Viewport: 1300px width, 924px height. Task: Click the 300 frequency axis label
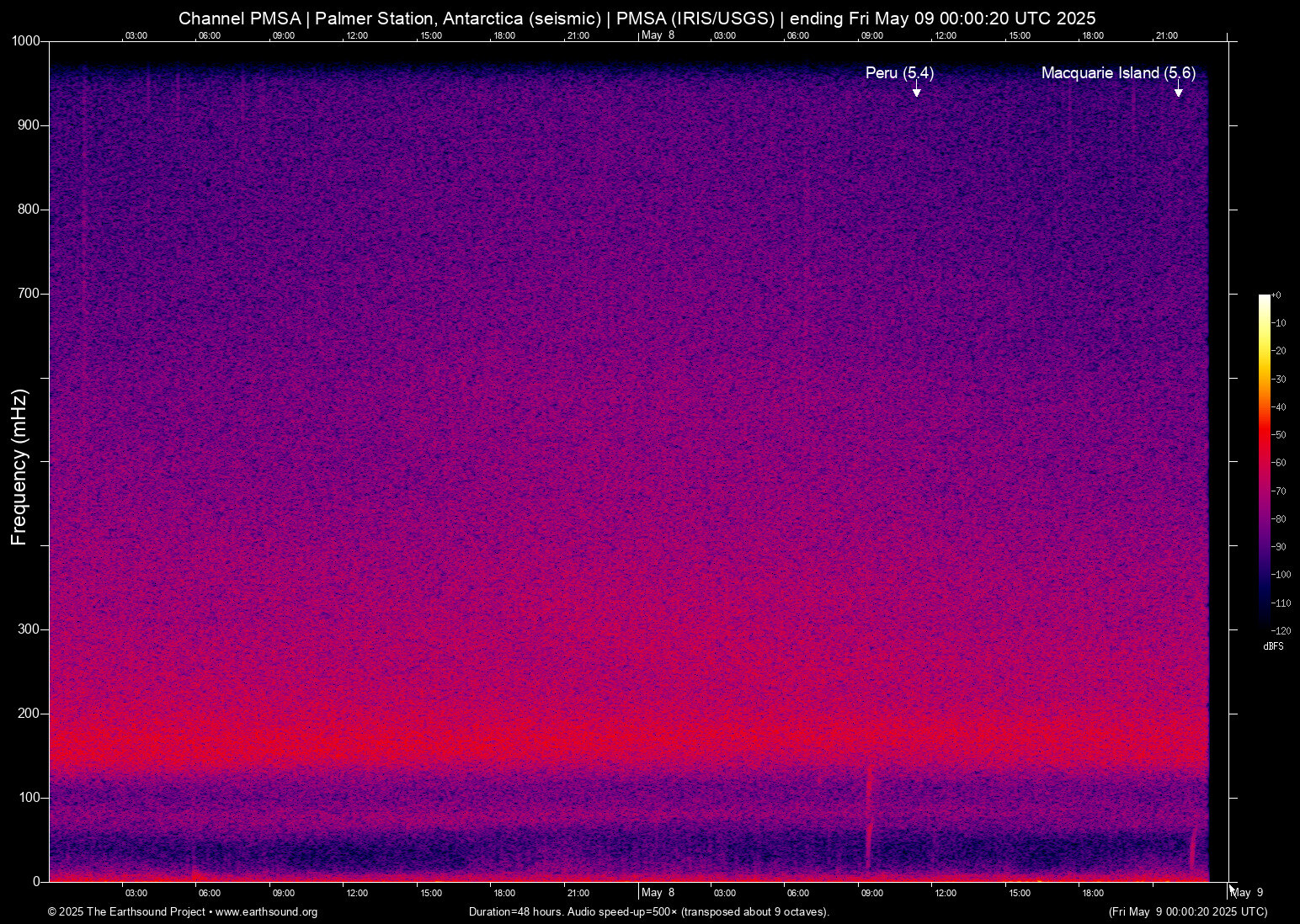pos(29,629)
